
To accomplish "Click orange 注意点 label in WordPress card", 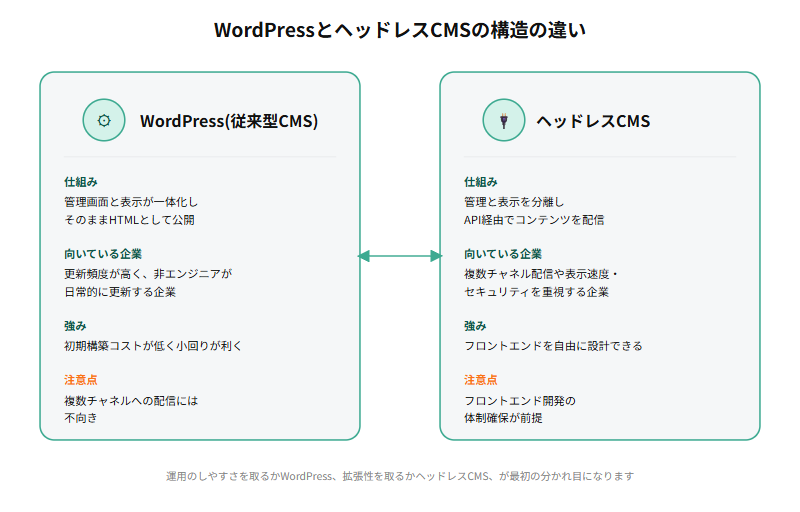I will click(81, 380).
